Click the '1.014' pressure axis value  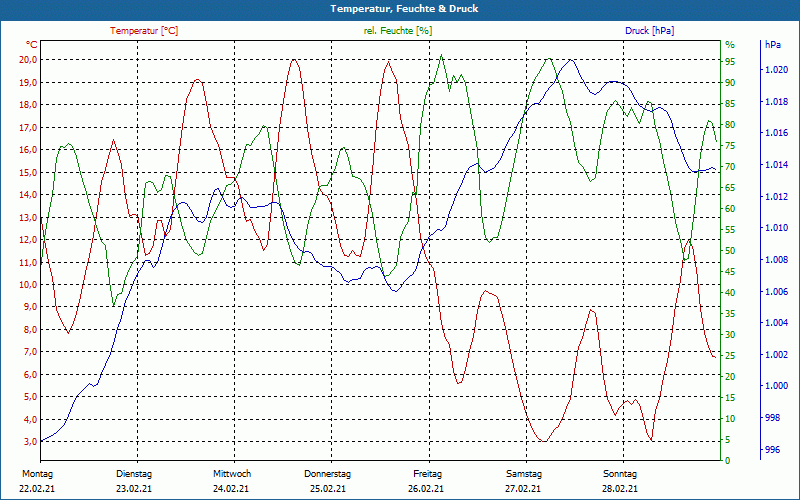pos(776,165)
